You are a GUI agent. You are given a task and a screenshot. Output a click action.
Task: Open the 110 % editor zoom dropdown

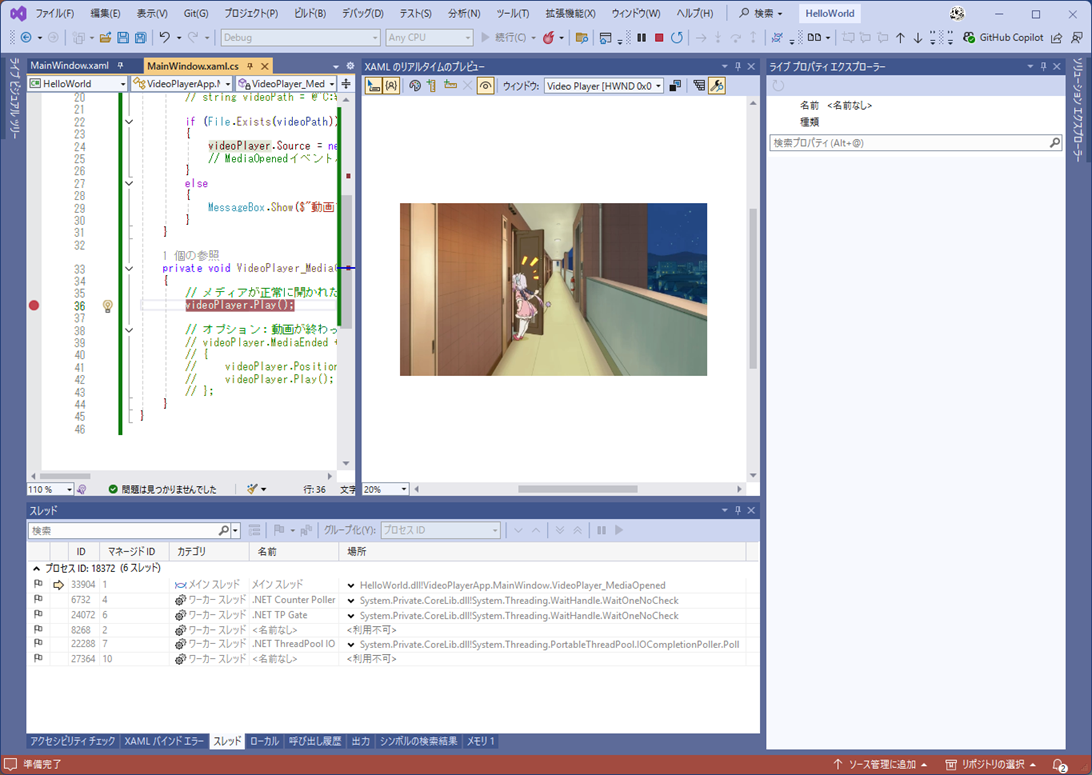pos(68,489)
